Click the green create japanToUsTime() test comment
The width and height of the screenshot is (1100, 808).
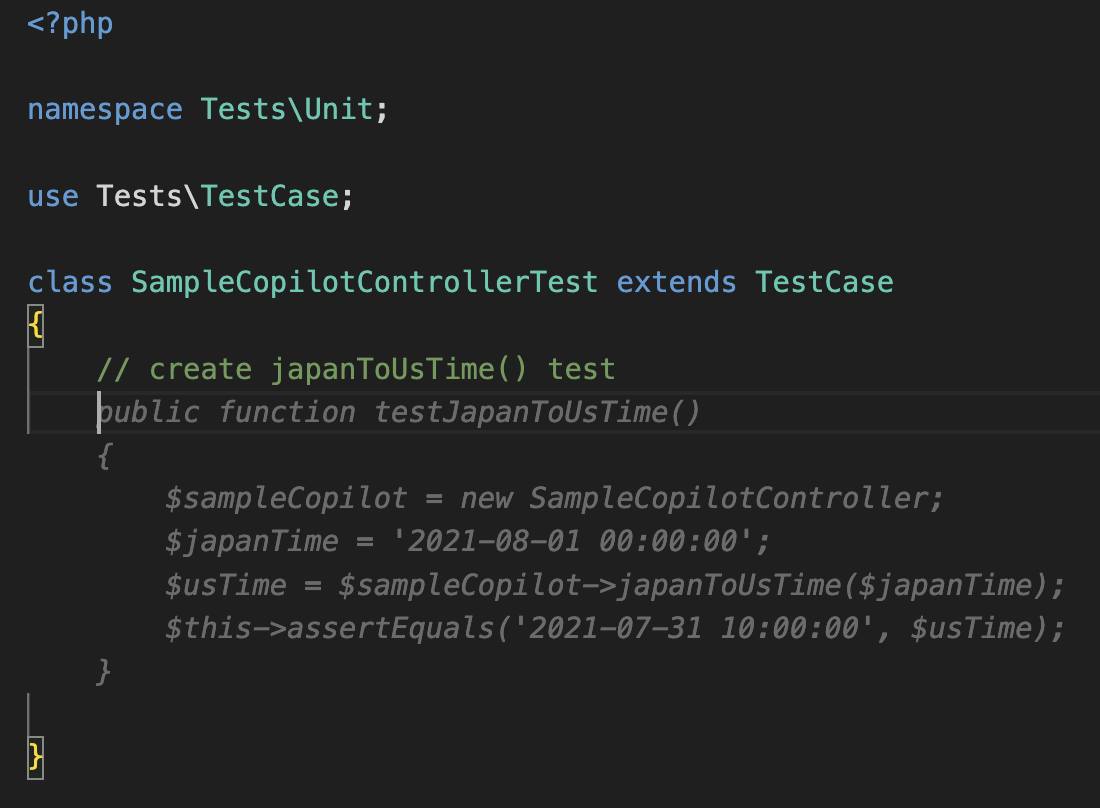(x=356, y=369)
